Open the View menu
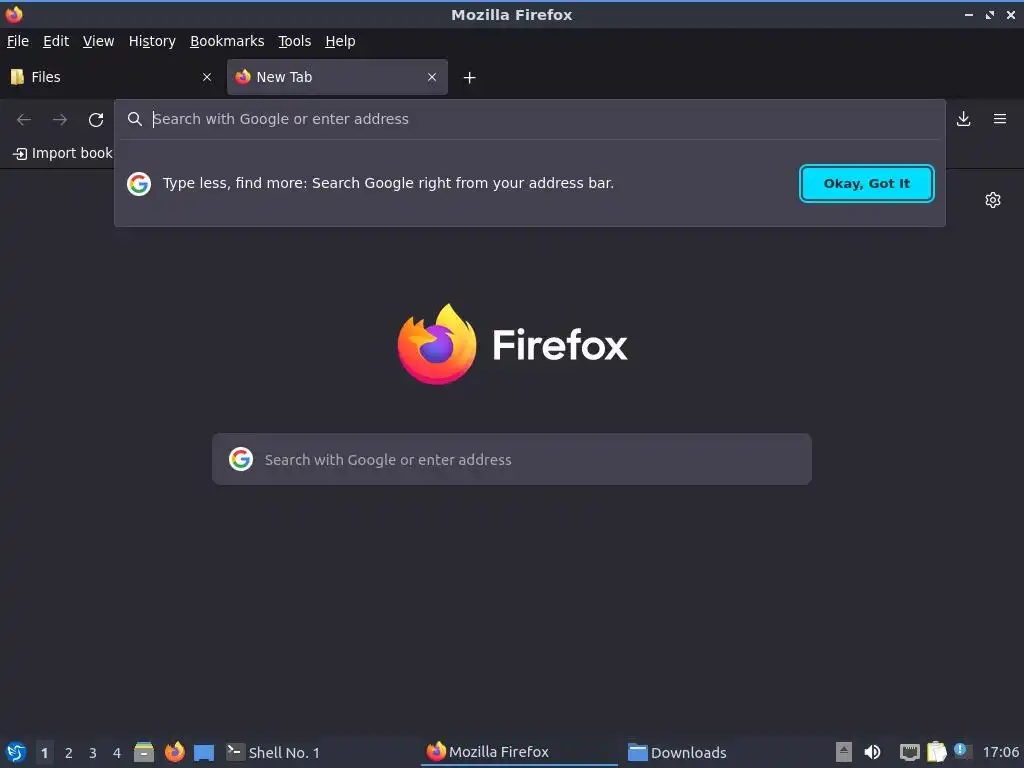Image resolution: width=1024 pixels, height=768 pixels. (x=99, y=41)
